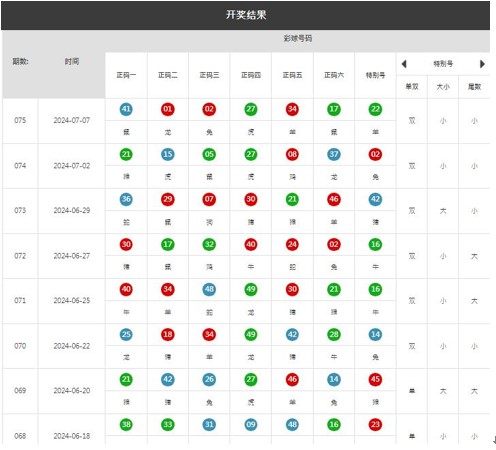496x450 pixels.
Task: Select the 正码四 column header
Action: tap(251, 75)
